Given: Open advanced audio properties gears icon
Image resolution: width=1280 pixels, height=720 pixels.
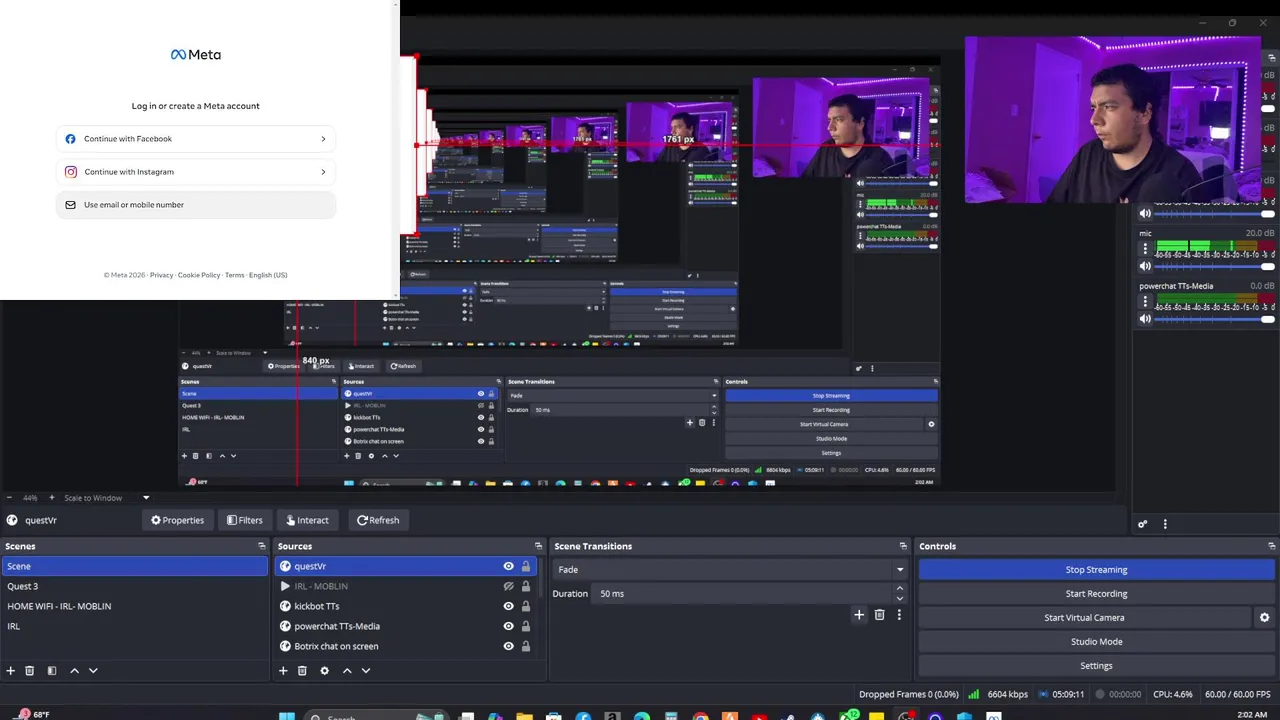Looking at the screenshot, I should [x=1142, y=524].
